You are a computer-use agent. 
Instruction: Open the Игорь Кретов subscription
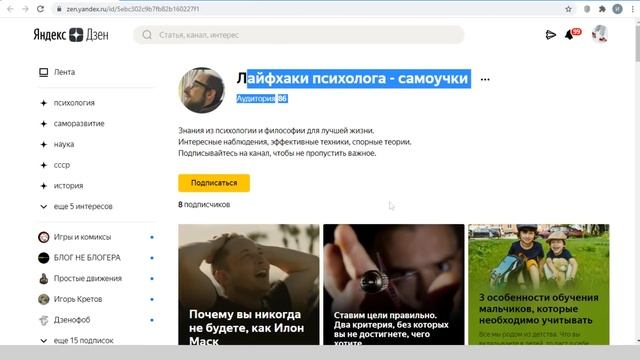(78, 300)
